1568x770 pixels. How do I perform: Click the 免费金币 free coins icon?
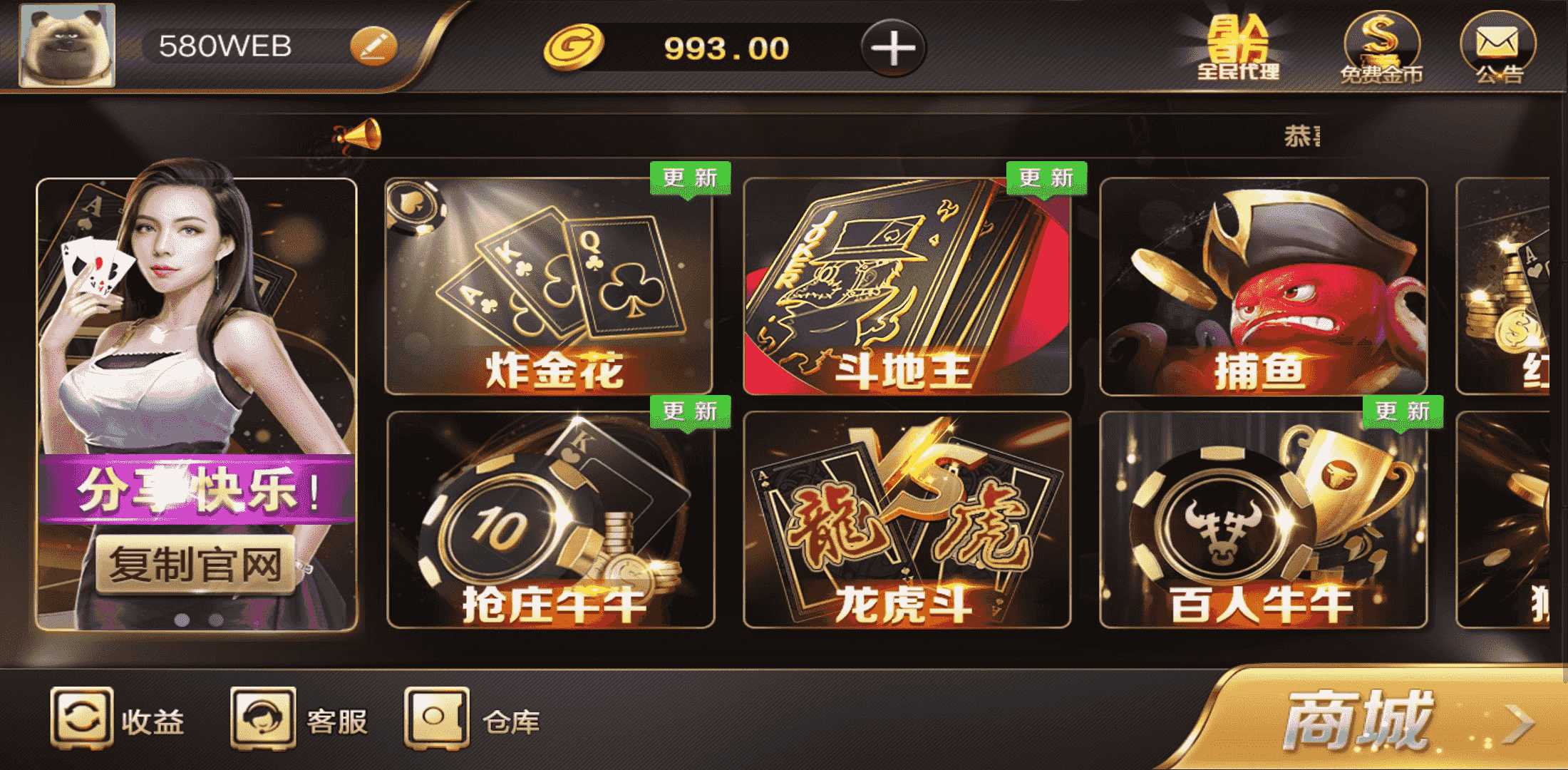click(x=1381, y=48)
